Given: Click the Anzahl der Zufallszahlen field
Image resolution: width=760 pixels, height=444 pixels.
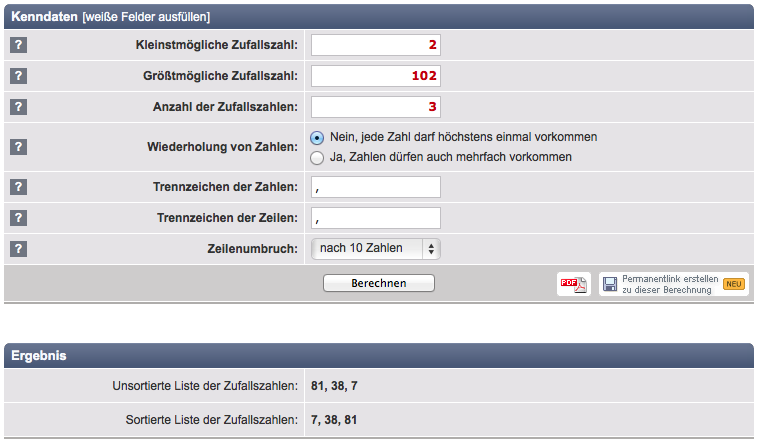Looking at the screenshot, I should click(376, 107).
